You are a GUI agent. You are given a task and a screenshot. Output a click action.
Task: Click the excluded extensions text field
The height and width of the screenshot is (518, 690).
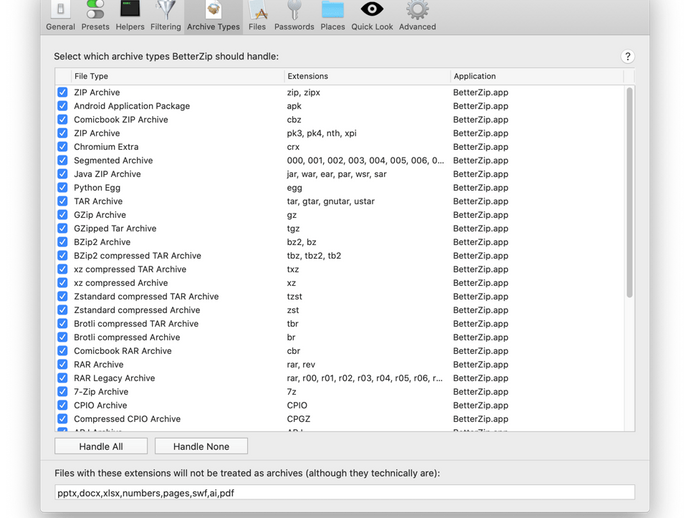click(x=345, y=492)
